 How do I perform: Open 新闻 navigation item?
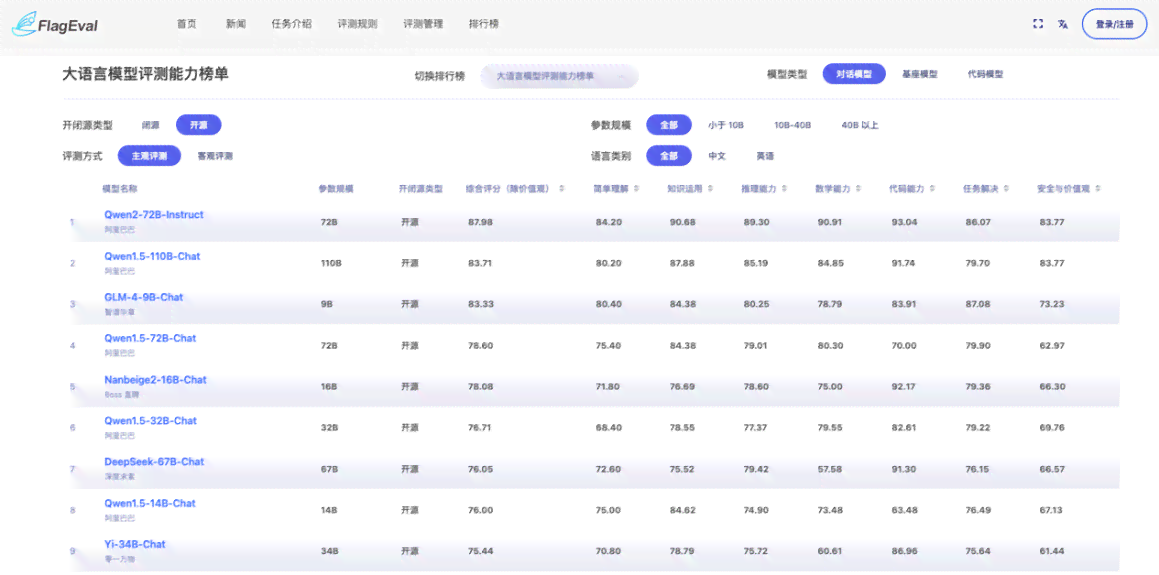click(236, 24)
